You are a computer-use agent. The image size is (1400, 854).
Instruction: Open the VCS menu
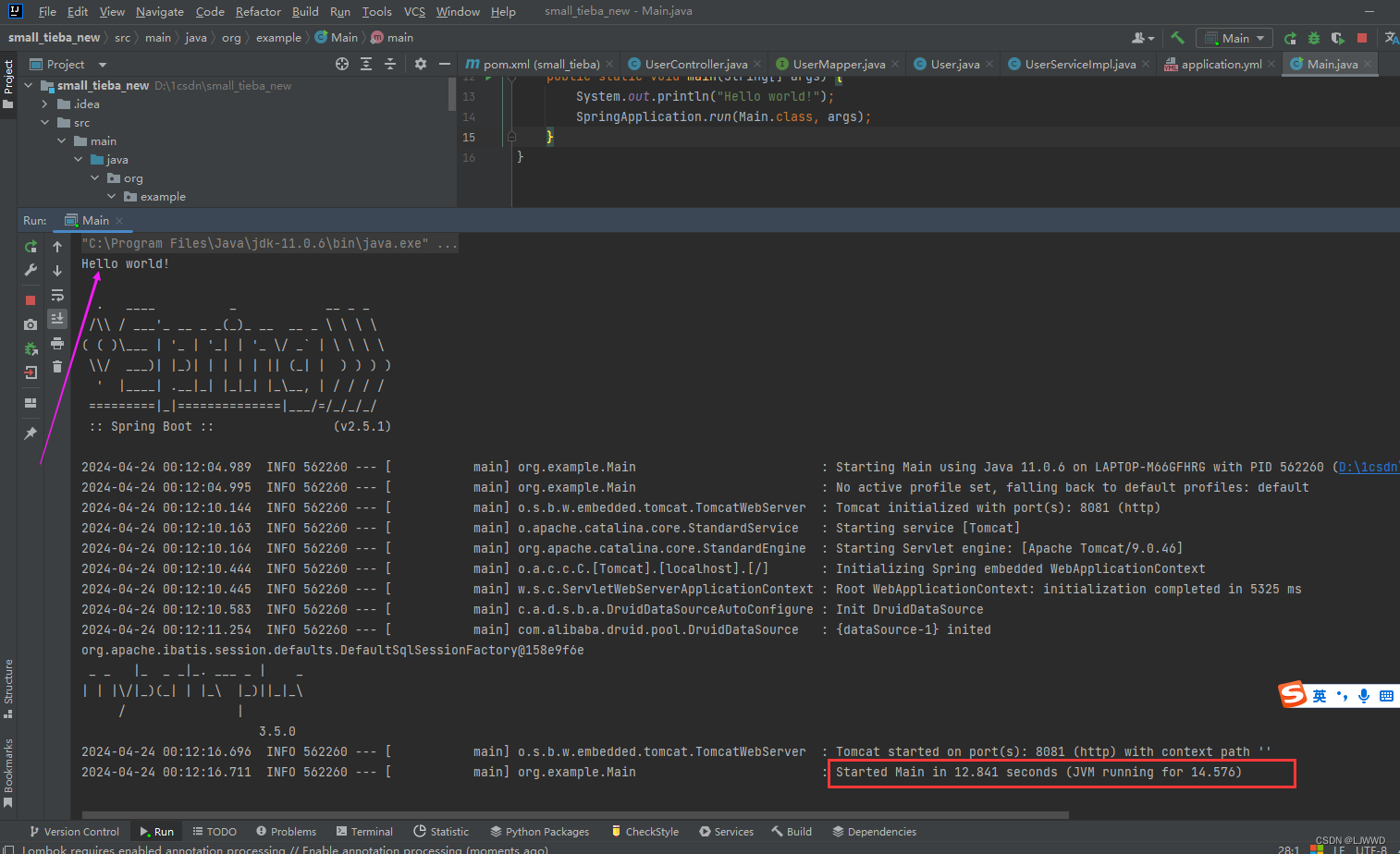[414, 11]
